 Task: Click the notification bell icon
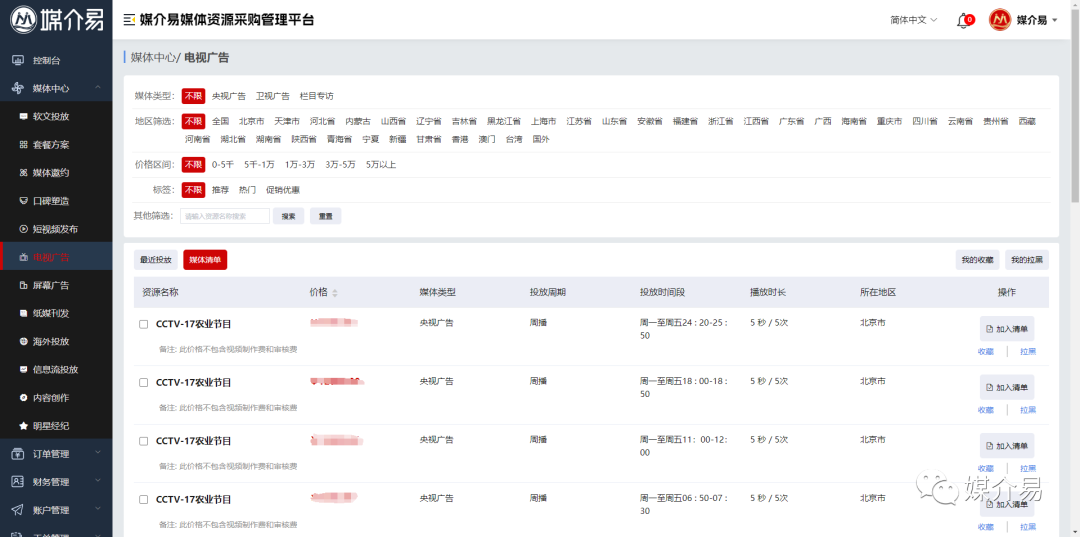coord(963,21)
